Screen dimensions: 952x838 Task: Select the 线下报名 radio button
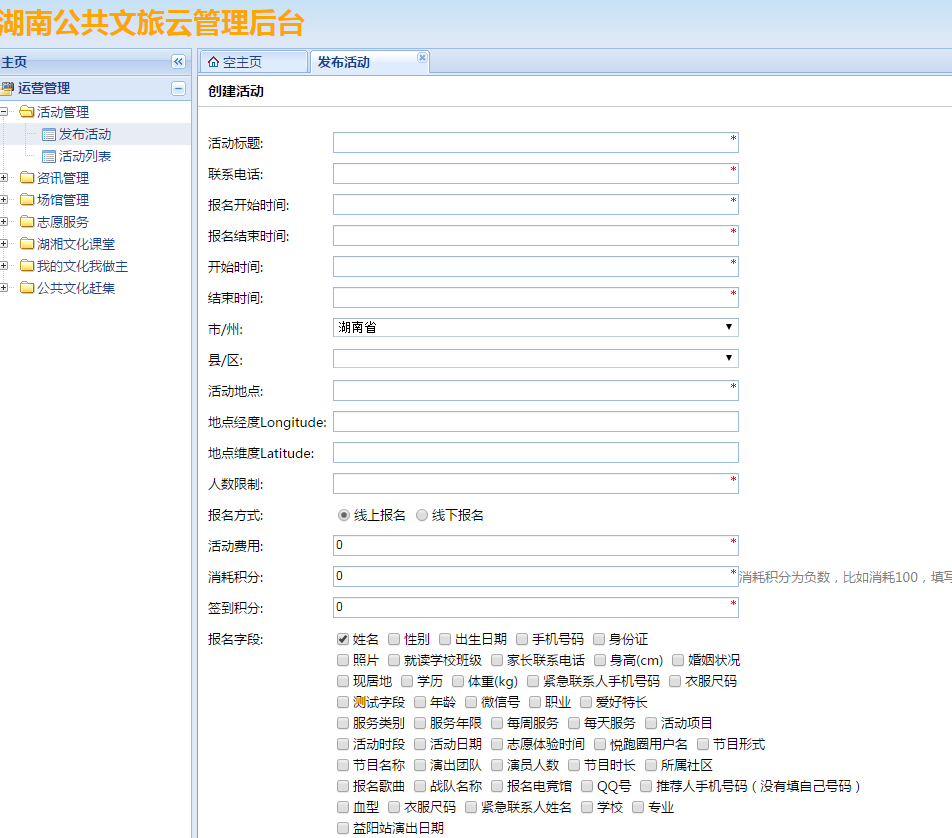pos(422,515)
